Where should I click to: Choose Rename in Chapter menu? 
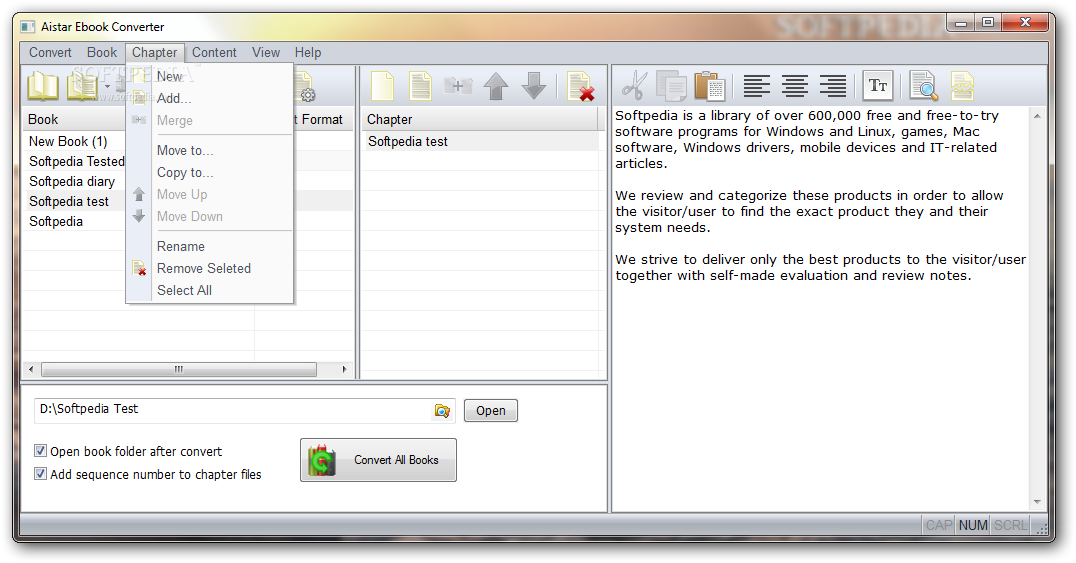point(210,246)
